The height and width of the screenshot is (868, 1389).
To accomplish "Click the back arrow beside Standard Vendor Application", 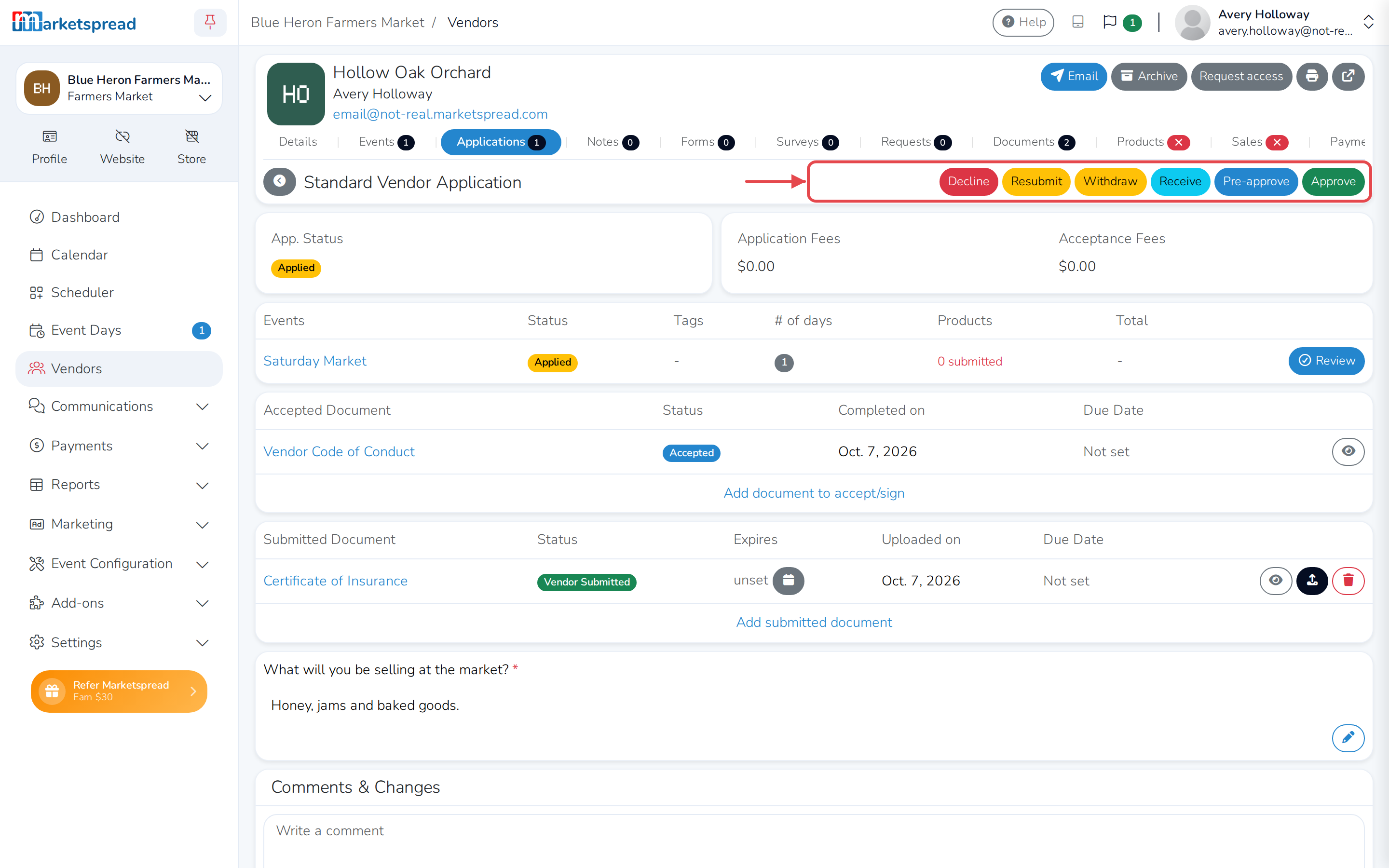I will (280, 181).
